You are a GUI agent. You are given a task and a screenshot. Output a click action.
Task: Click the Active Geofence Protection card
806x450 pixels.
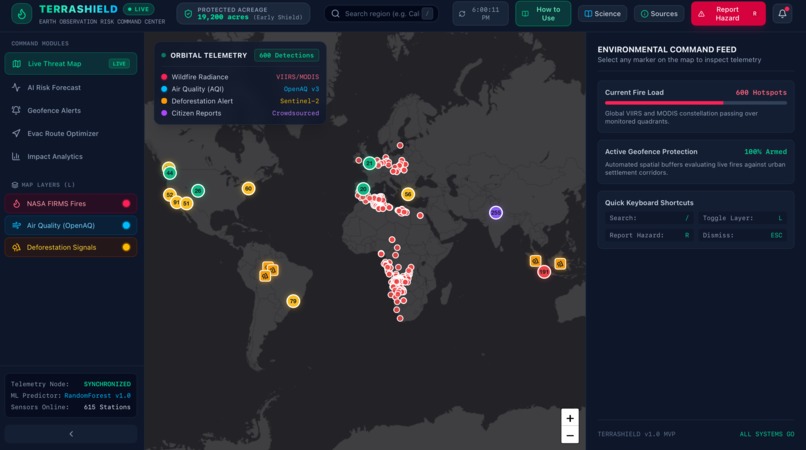click(x=695, y=161)
